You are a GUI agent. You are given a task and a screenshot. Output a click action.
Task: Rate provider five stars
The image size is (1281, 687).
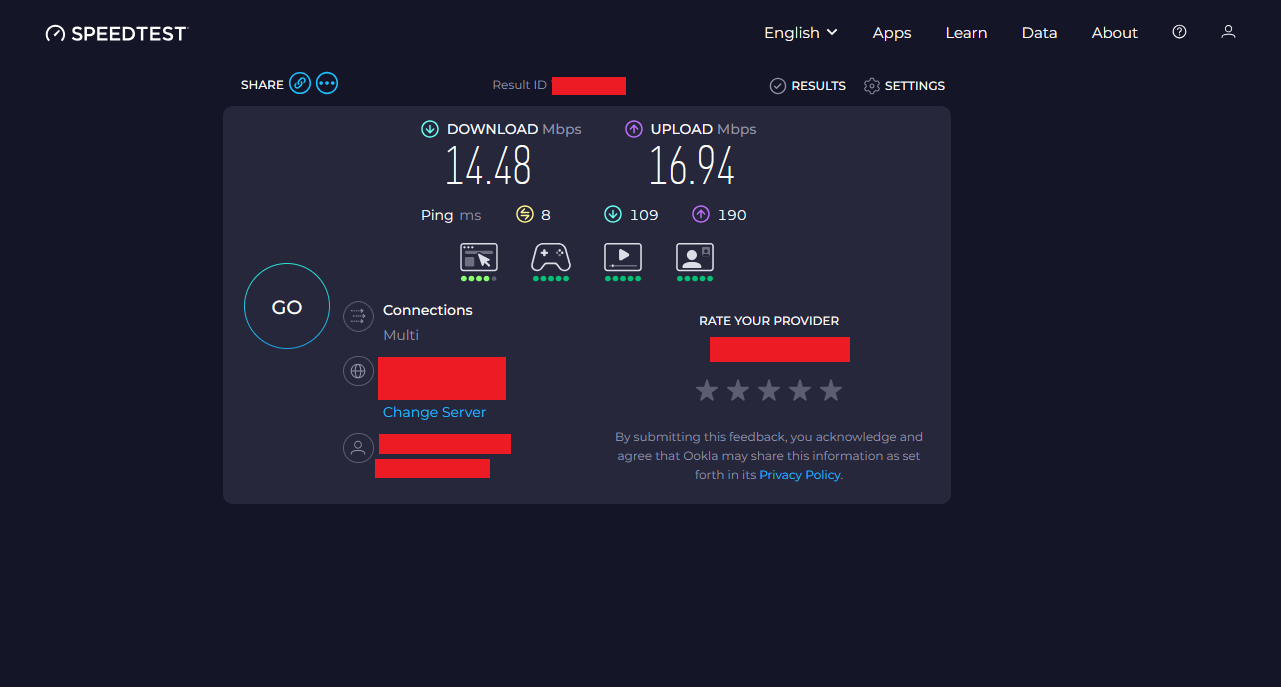[x=831, y=390]
